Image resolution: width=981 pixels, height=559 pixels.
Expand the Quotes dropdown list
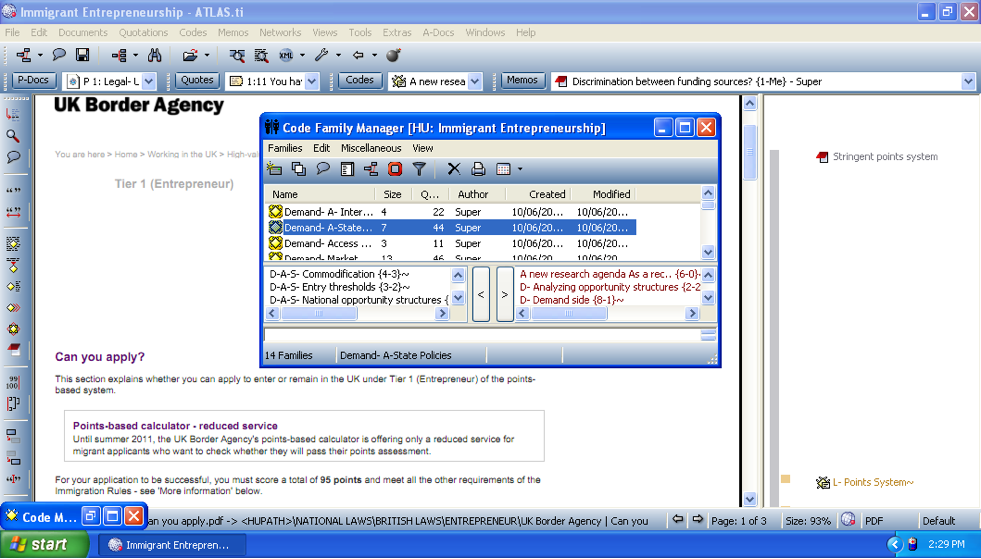[312, 81]
